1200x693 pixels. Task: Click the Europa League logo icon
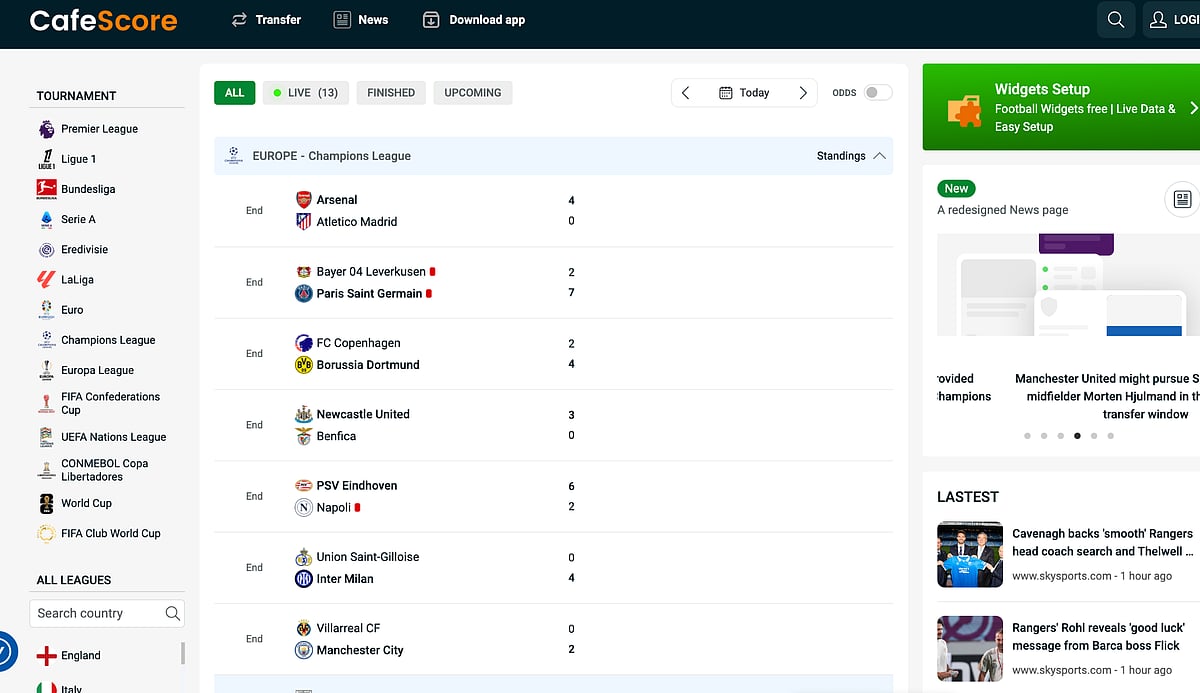[x=46, y=370]
